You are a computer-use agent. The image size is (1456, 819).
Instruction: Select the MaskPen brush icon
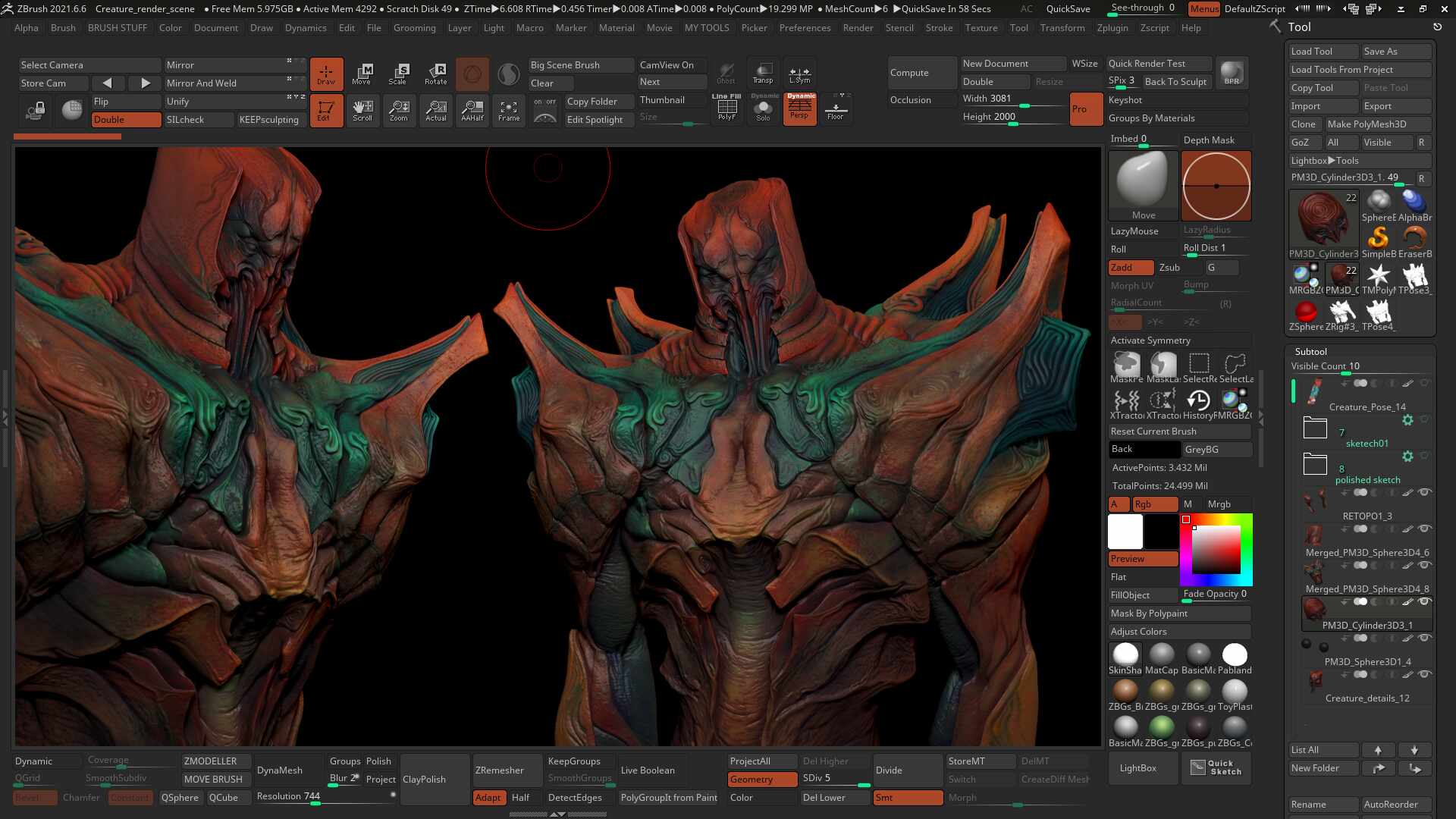pyautogui.click(x=1126, y=367)
